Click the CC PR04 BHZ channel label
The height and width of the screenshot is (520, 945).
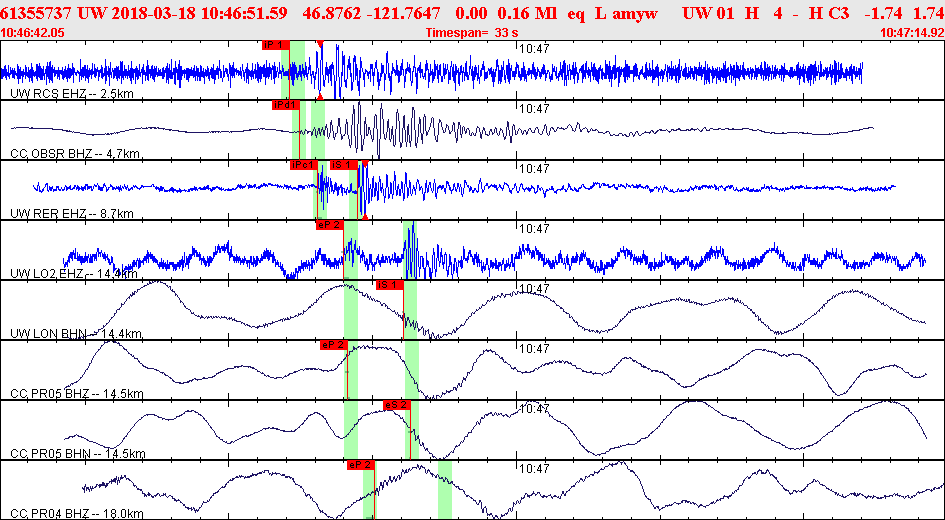click(x=77, y=513)
